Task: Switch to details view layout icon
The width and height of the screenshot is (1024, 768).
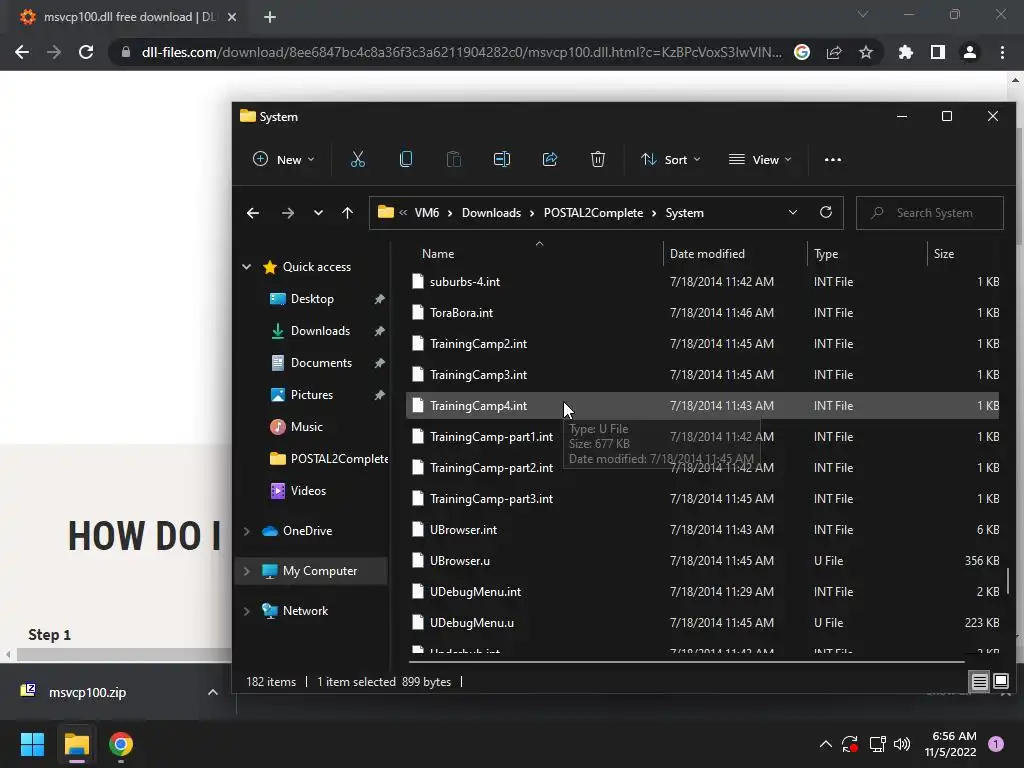Action: (x=979, y=682)
